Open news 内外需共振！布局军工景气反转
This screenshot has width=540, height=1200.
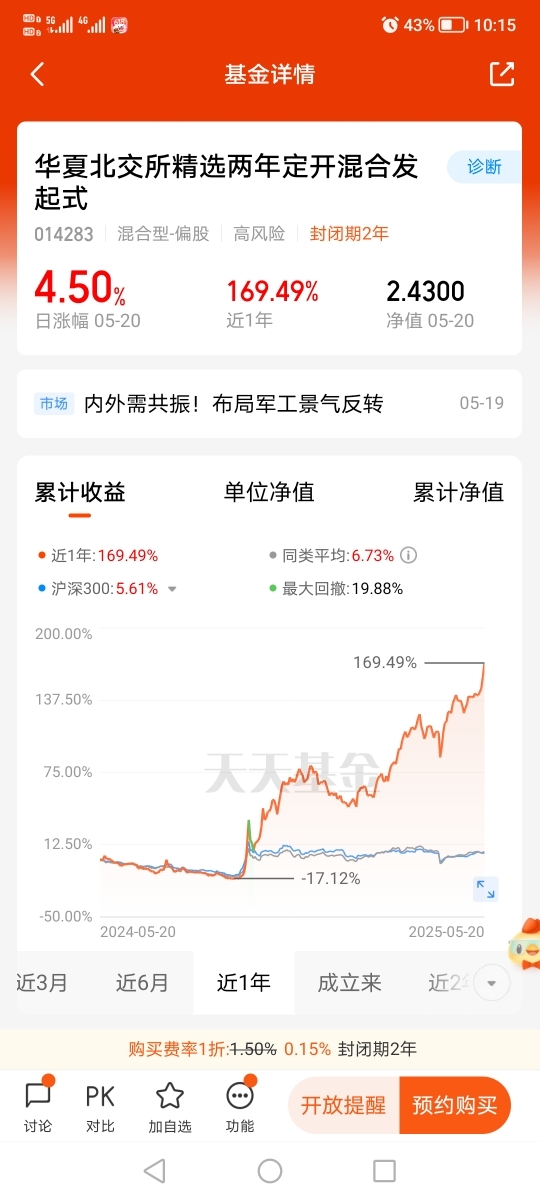coord(233,404)
